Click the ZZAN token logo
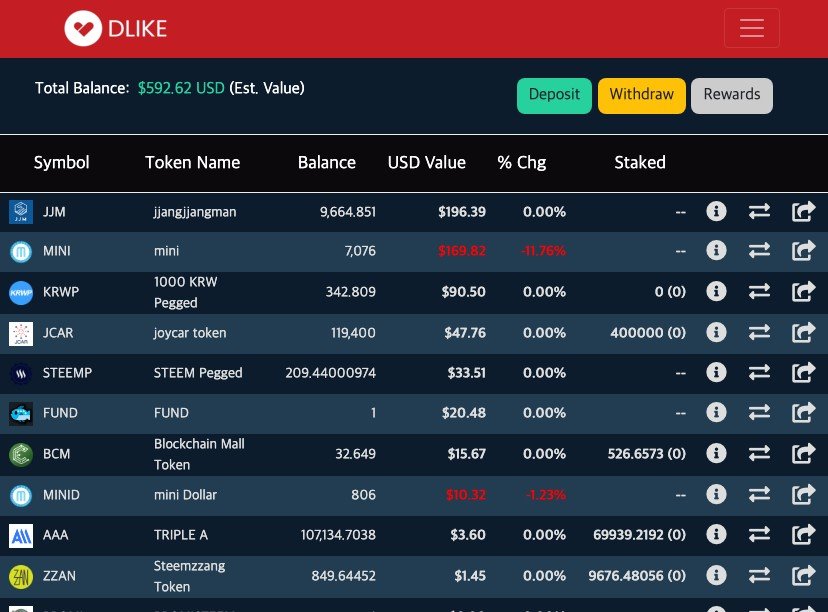 [21, 577]
